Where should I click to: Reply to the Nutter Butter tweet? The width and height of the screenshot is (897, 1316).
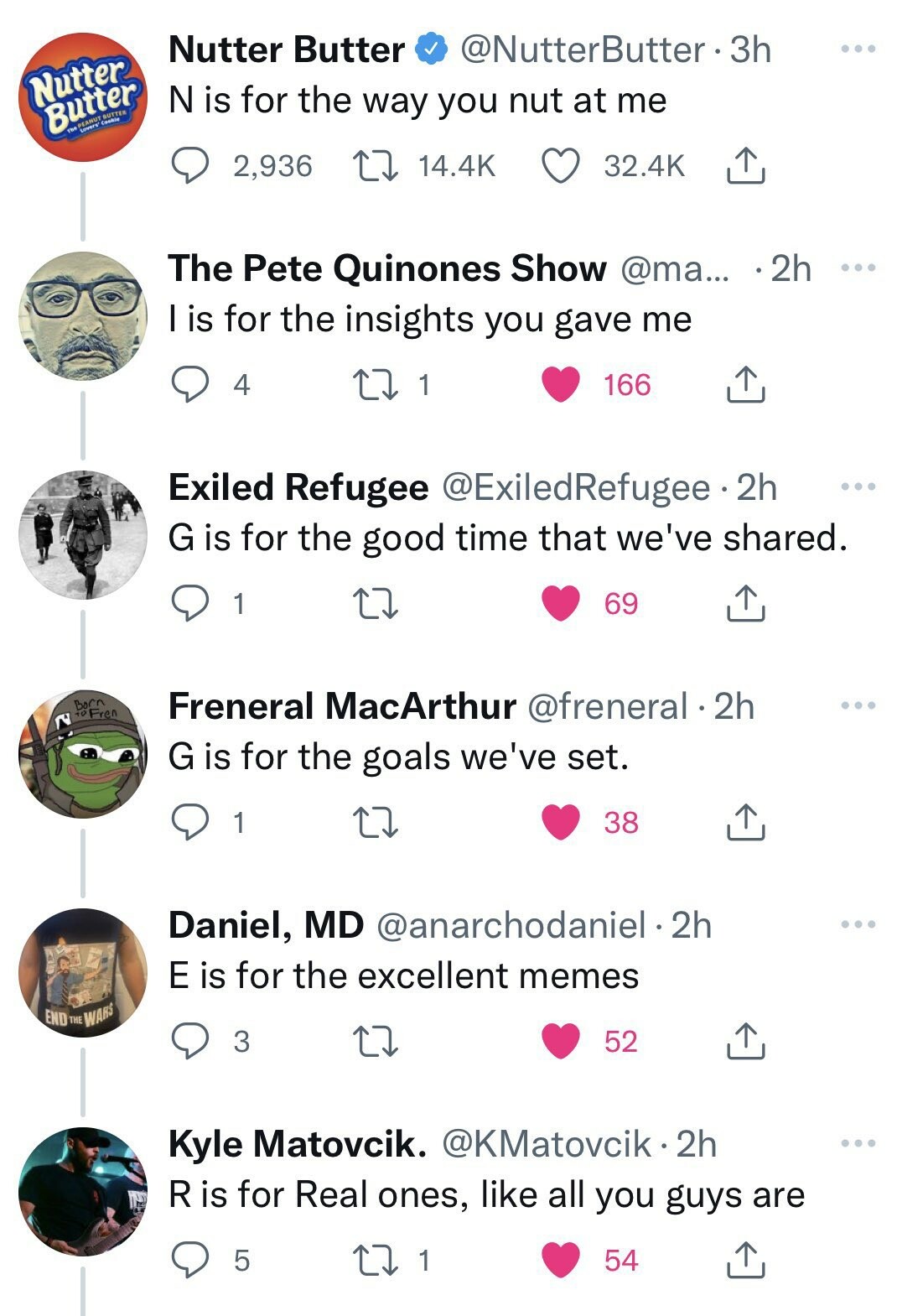point(189,166)
